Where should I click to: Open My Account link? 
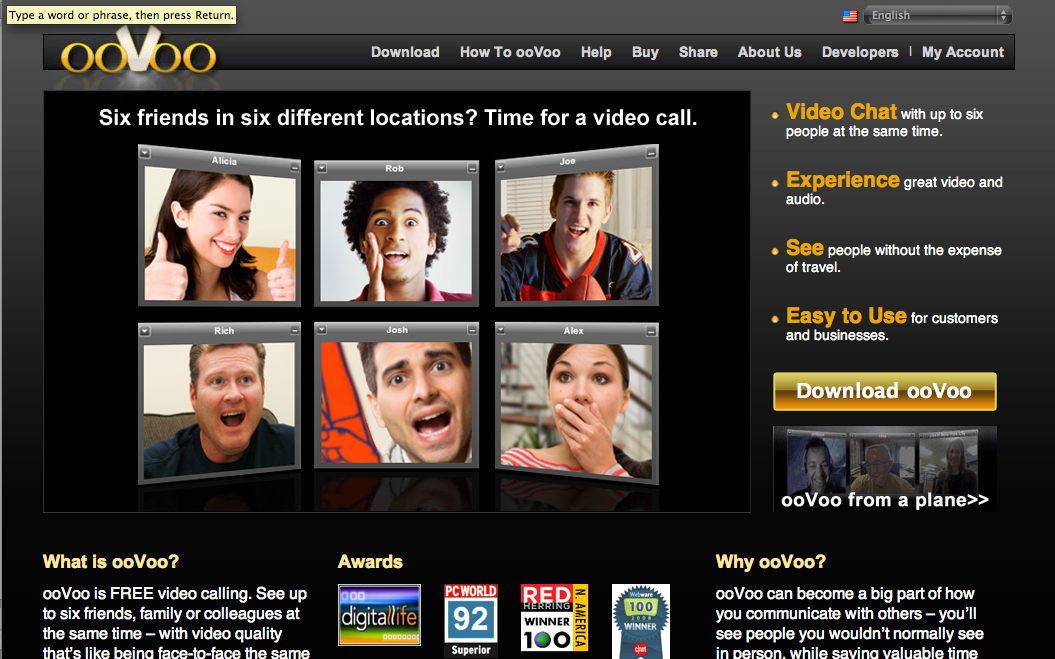point(963,52)
